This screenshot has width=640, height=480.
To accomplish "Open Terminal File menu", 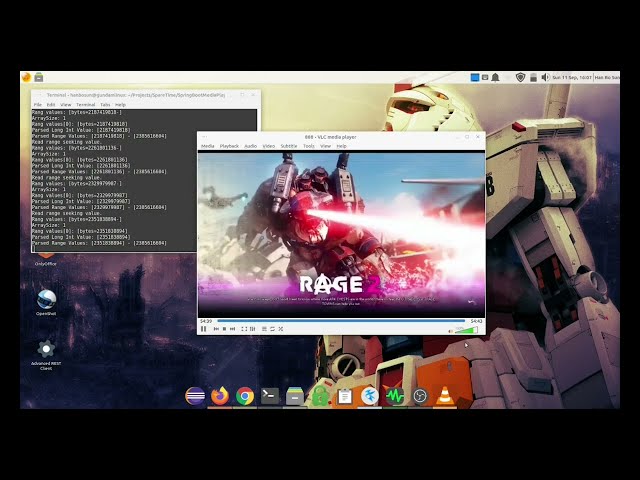I will [38, 105].
